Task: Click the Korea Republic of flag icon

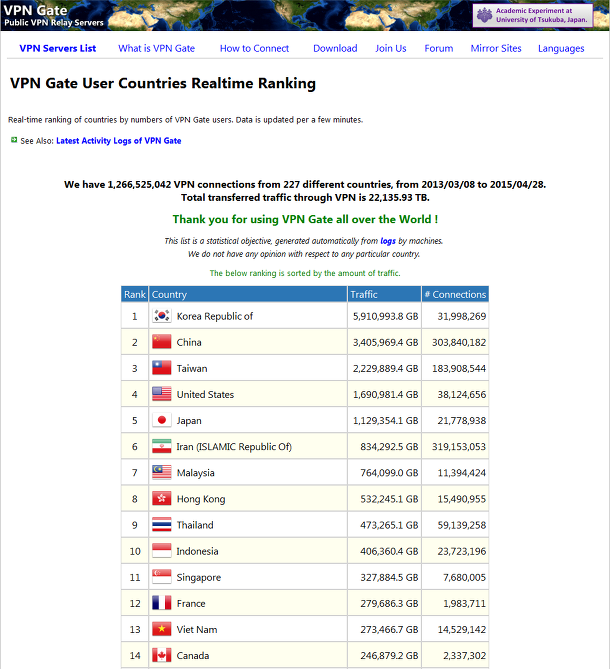Action: click(162, 316)
